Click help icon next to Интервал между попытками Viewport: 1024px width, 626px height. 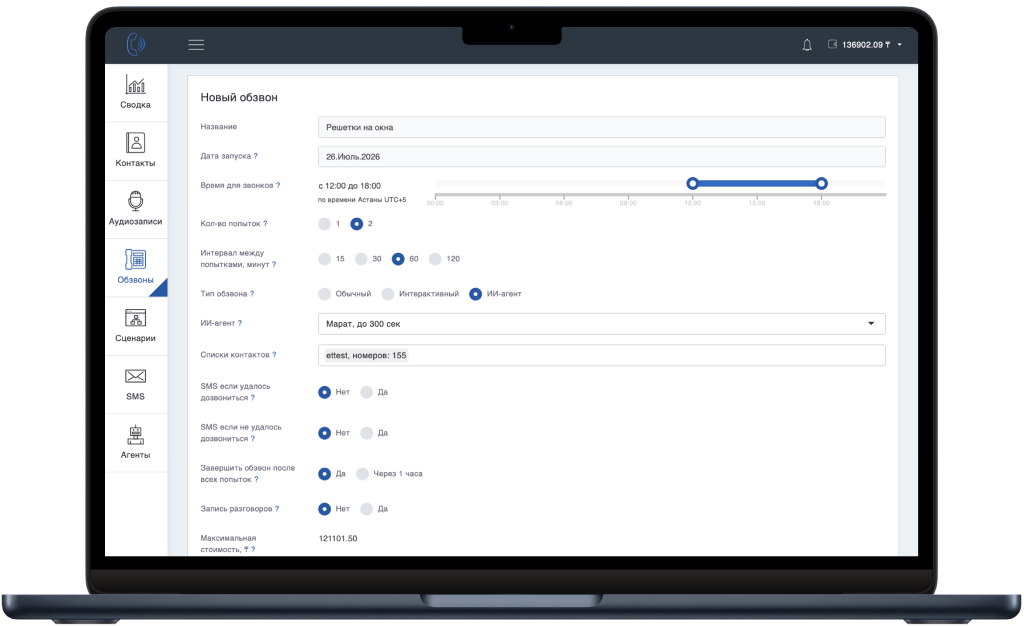[274, 264]
